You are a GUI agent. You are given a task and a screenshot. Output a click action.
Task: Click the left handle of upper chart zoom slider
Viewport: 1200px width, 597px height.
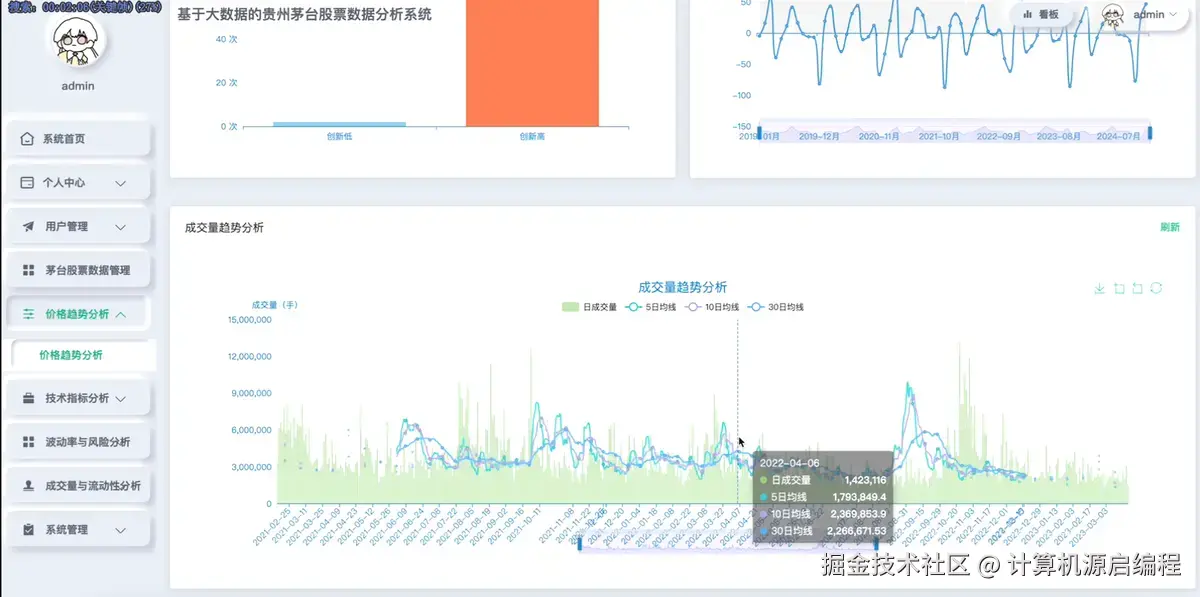759,133
